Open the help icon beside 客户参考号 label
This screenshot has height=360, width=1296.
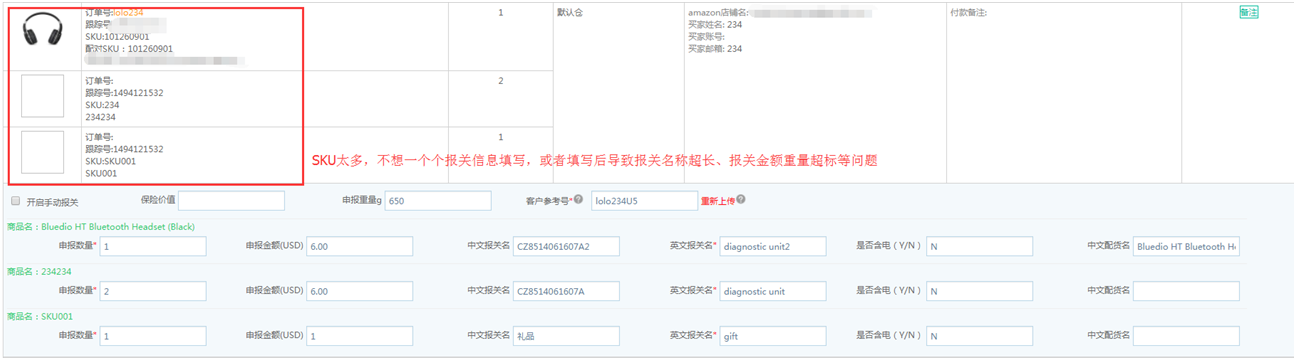(579, 199)
